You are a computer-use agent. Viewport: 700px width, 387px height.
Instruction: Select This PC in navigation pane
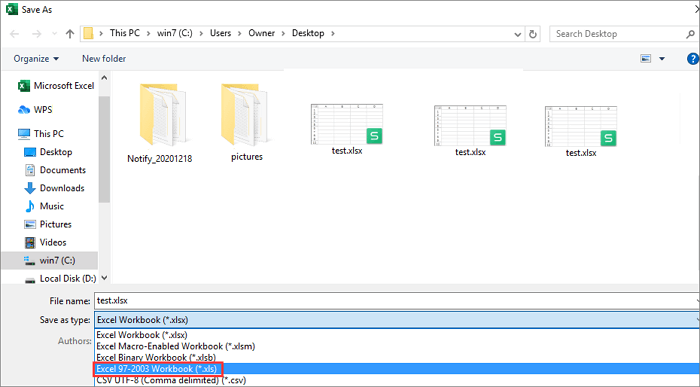[41, 133]
